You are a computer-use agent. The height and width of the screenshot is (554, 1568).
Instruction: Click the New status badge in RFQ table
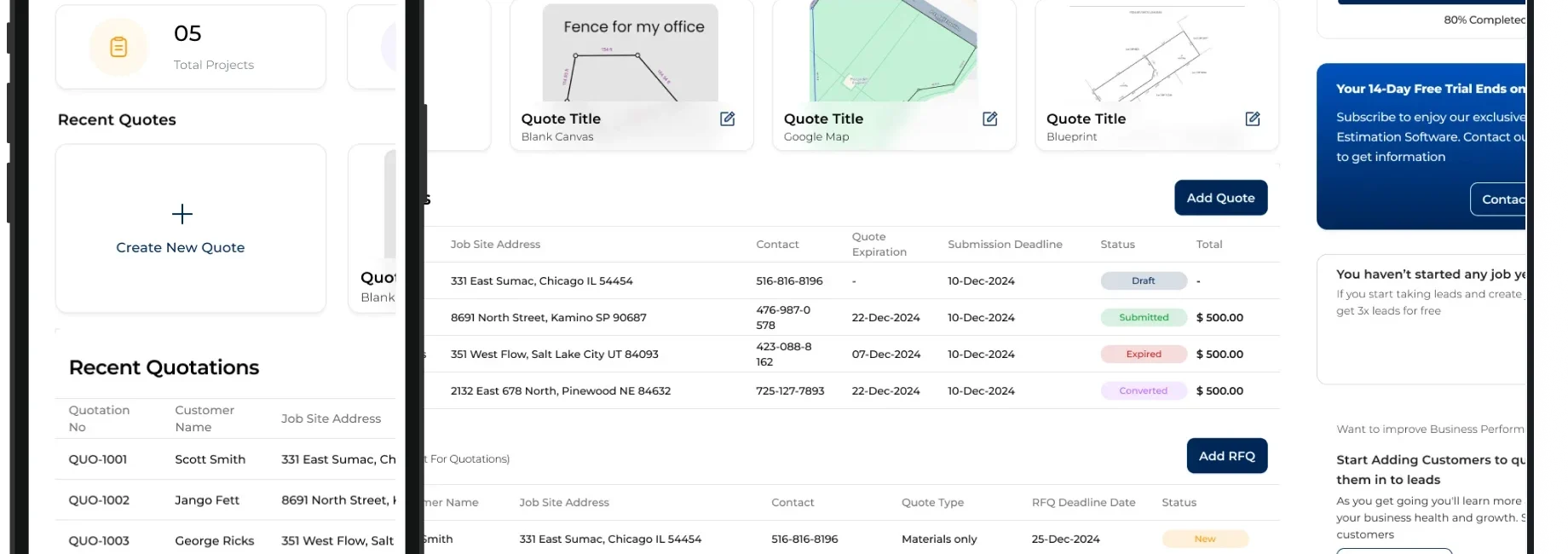click(x=1205, y=540)
